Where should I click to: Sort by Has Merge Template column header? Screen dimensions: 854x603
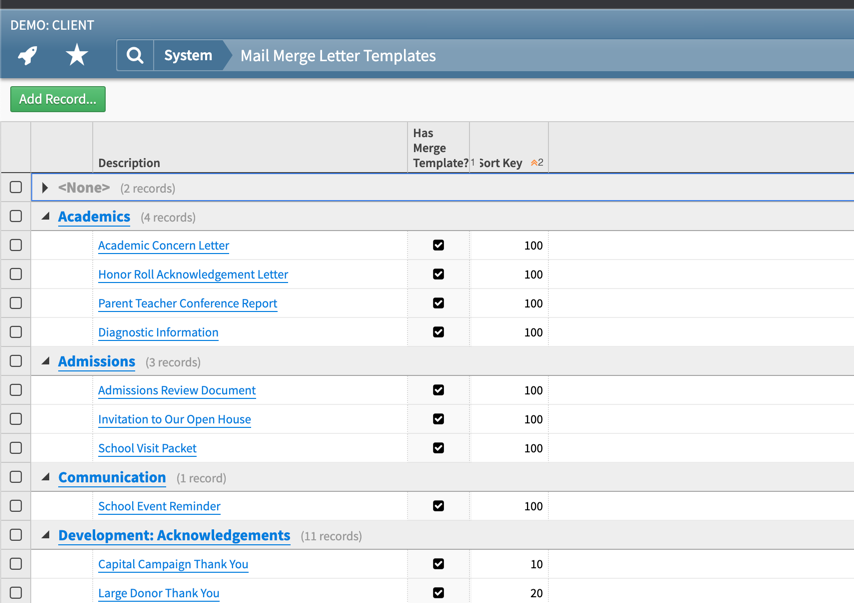(440, 148)
